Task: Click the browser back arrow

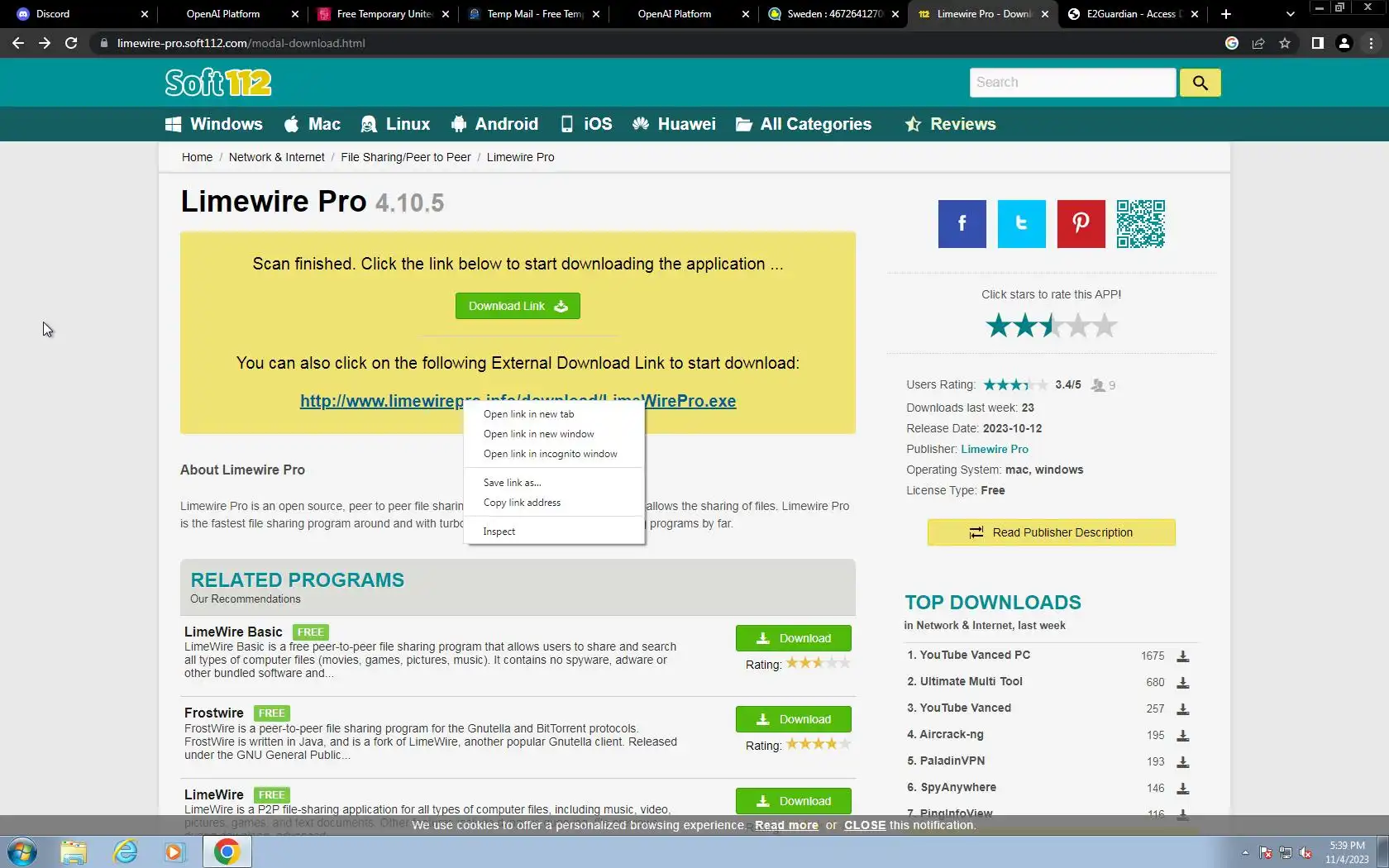Action: coord(18,43)
